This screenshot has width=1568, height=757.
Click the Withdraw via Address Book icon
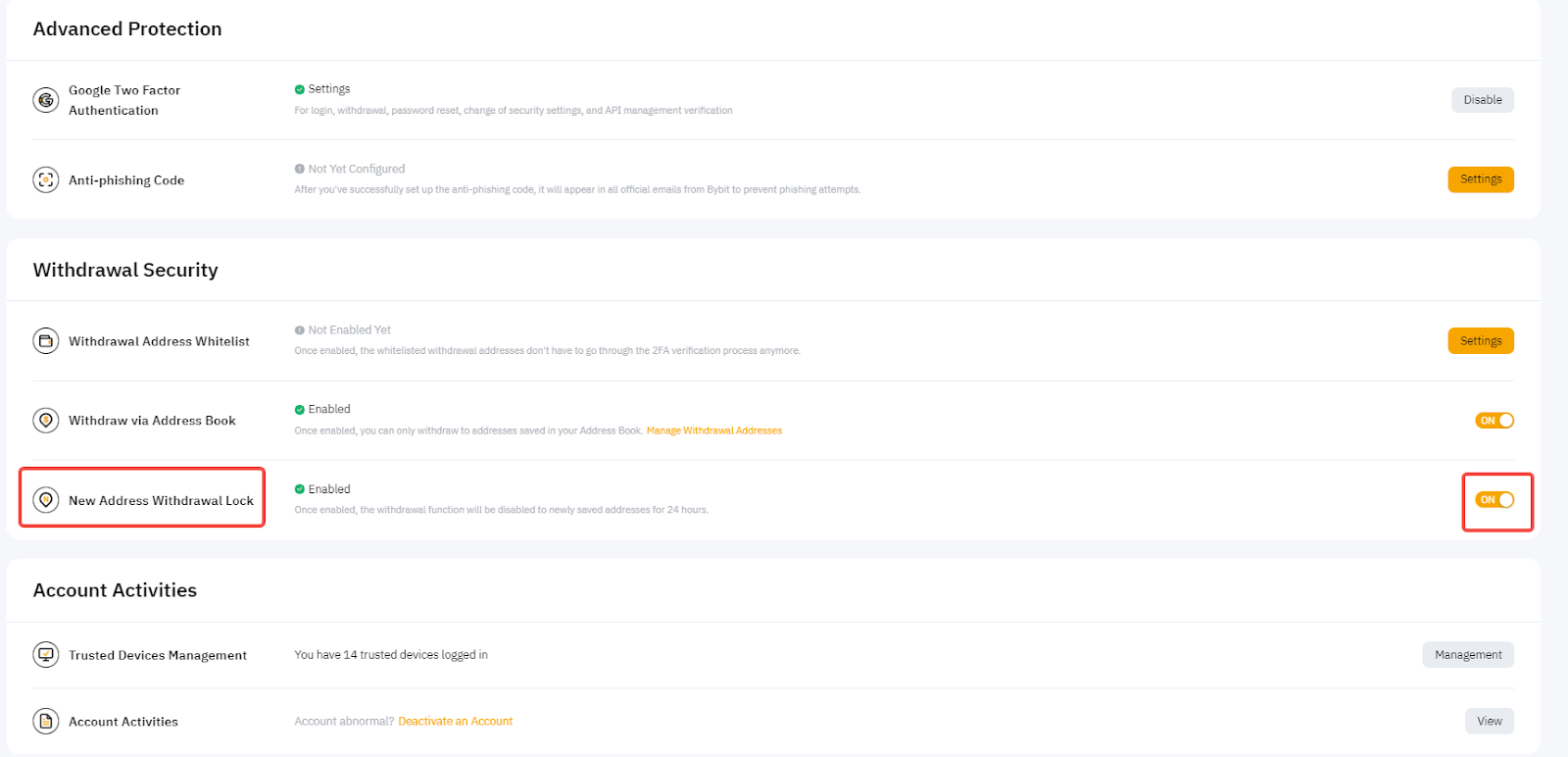click(46, 421)
